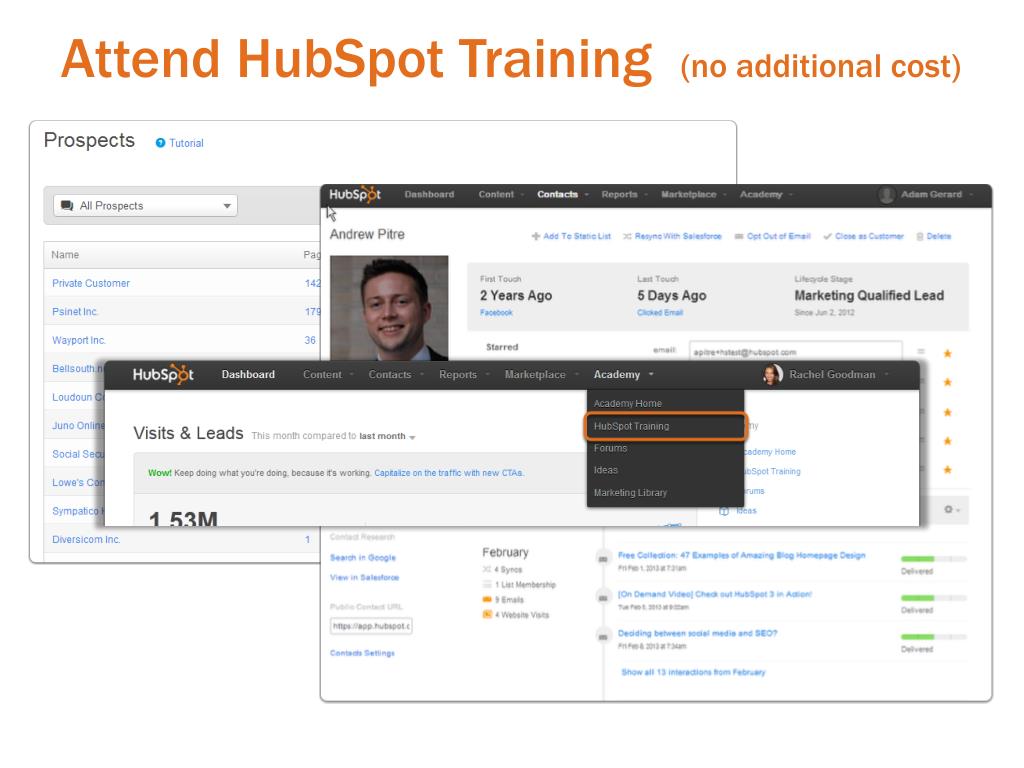This screenshot has width=1024, height=768.
Task: Click the HubSpot logo in the Contacts window
Action: coord(355,195)
